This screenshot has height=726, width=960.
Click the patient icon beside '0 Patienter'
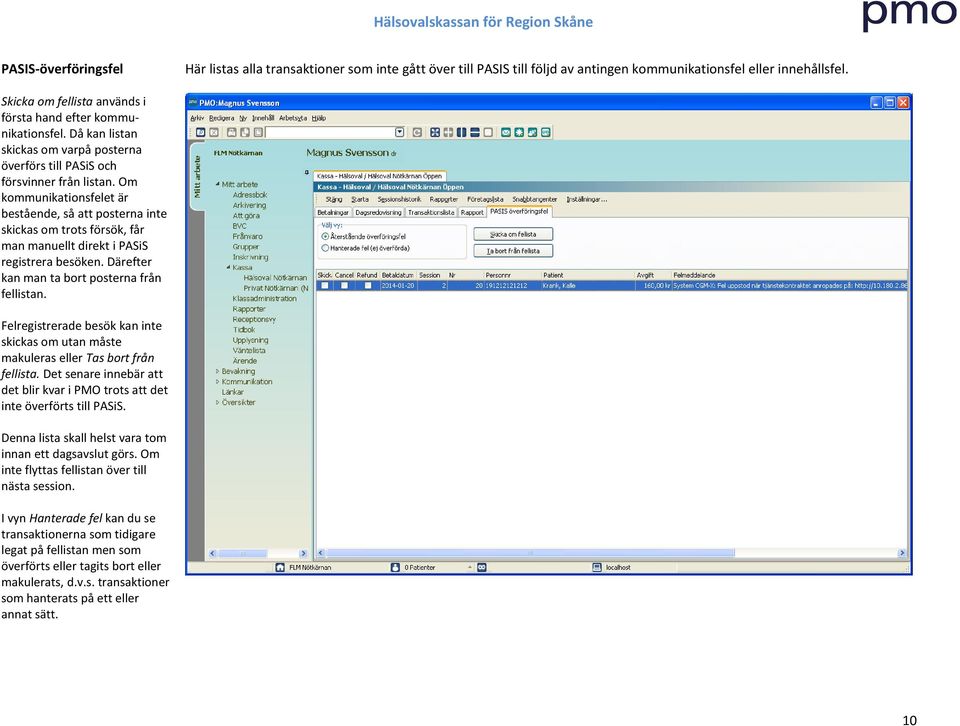396,567
